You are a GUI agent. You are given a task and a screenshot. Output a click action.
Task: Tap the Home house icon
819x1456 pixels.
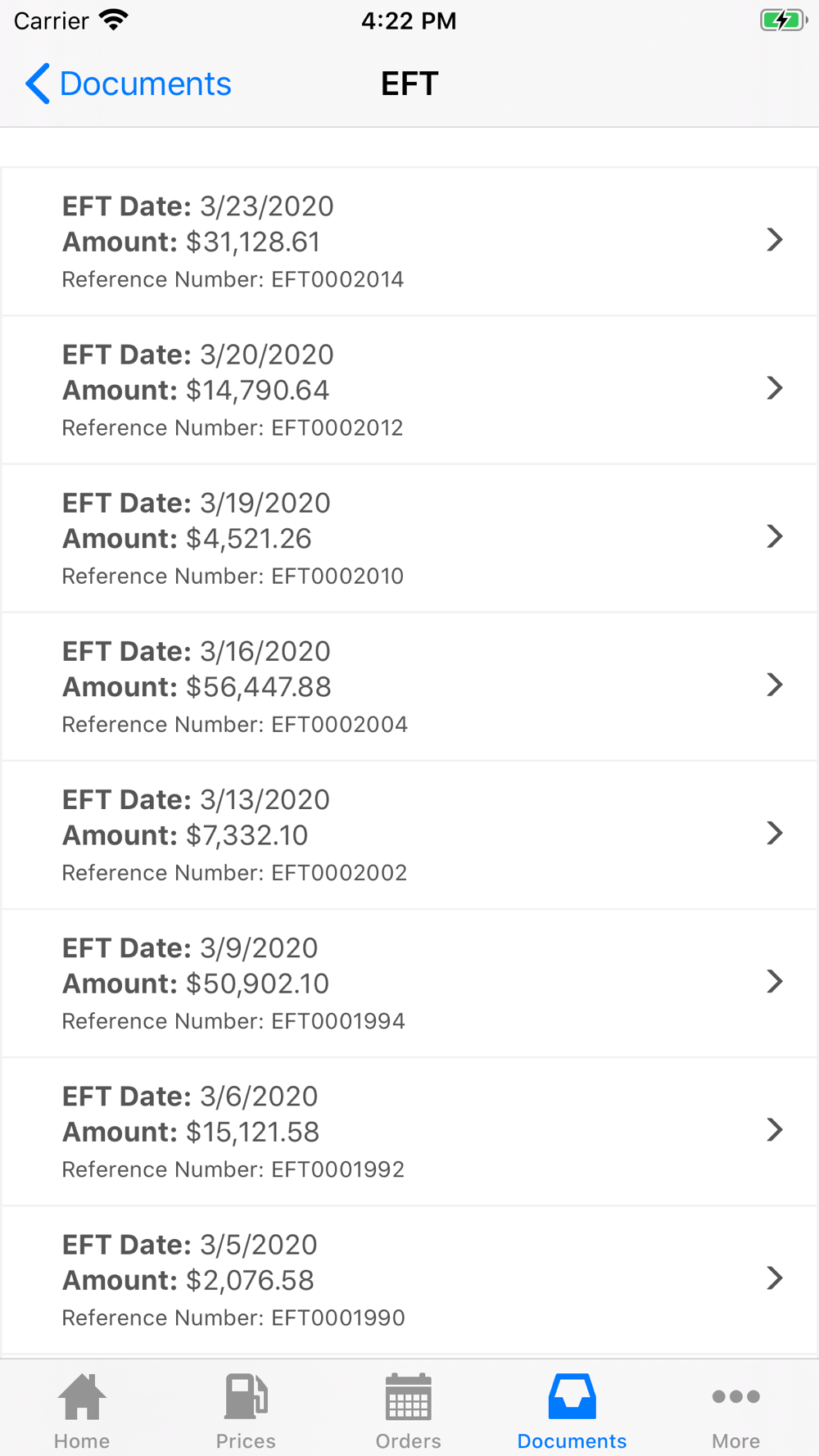coord(82,1396)
